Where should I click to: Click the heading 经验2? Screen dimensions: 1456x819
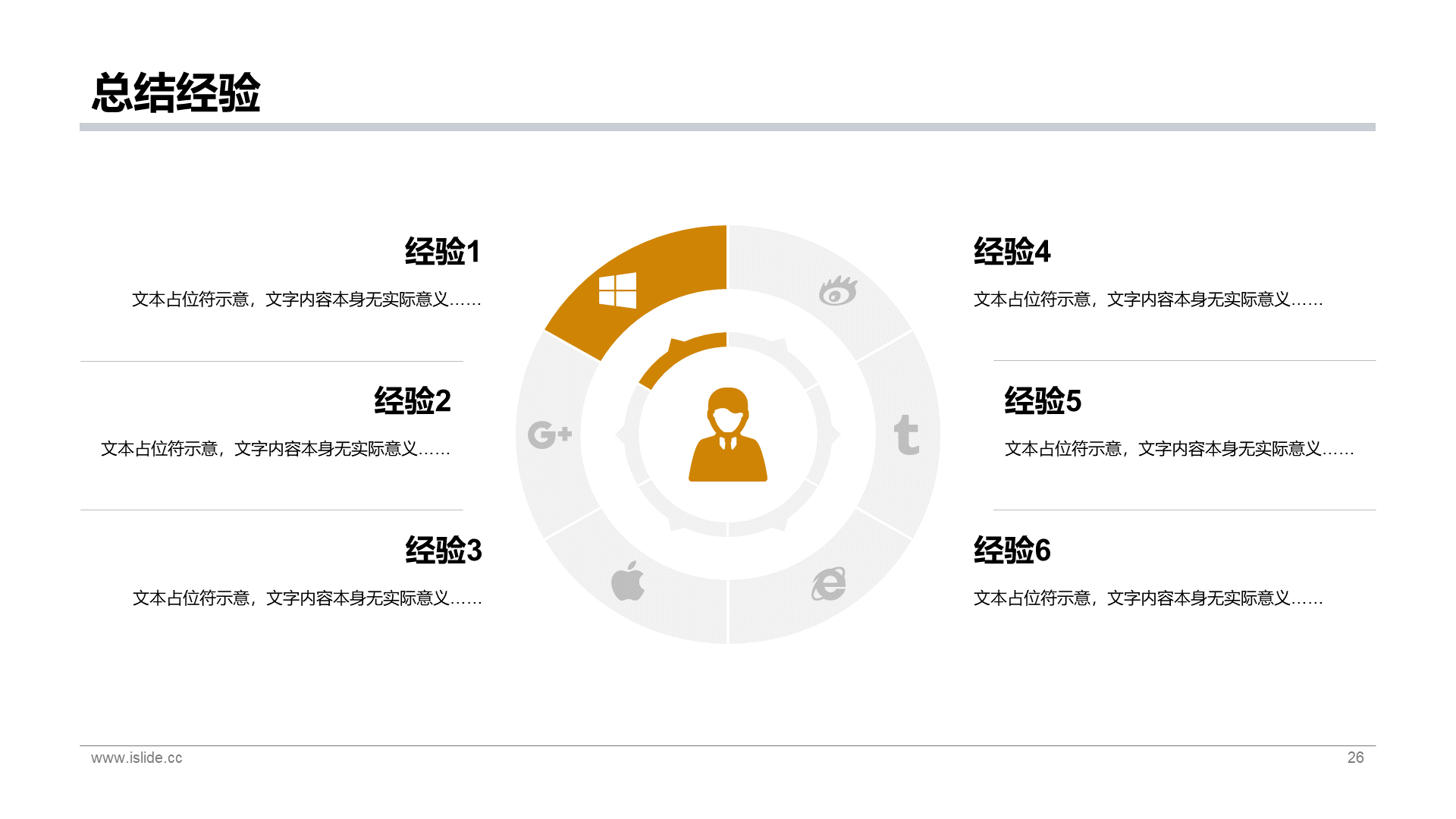[x=413, y=400]
